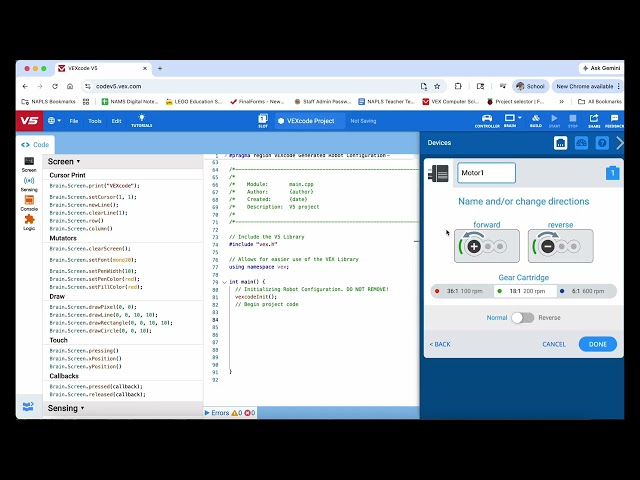Image resolution: width=640 pixels, height=480 pixels.
Task: Show more bookmarks with double chevron
Action: click(562, 101)
